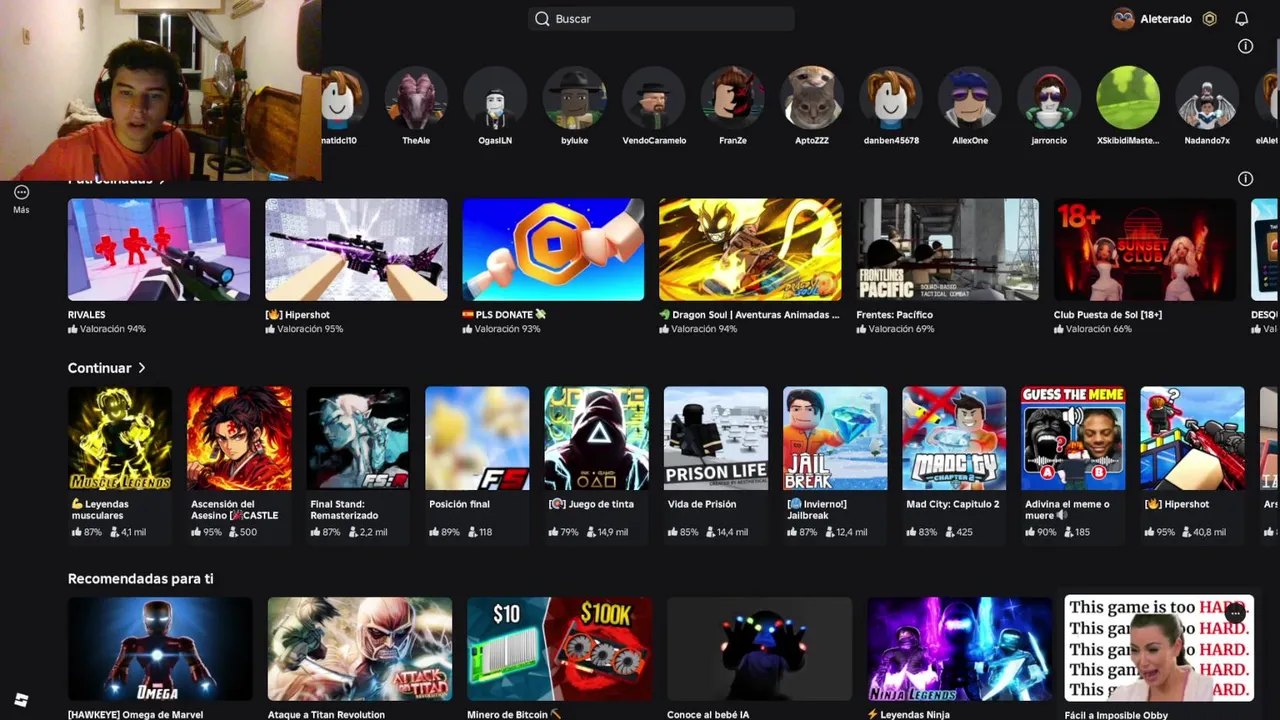Click the PLS DONATE title text
1280x720 pixels.
[x=504, y=314]
